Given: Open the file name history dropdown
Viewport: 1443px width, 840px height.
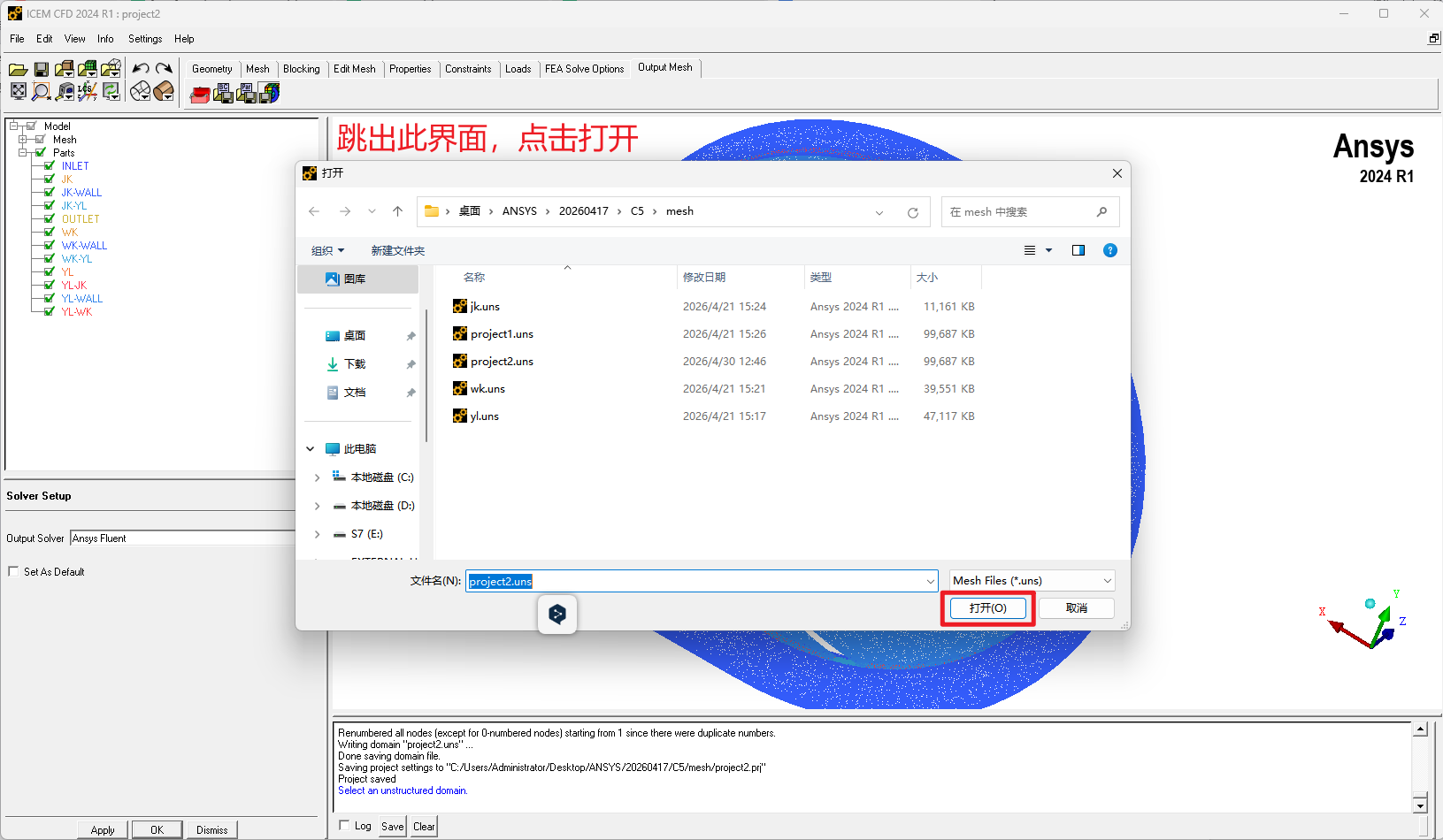Looking at the screenshot, I should pyautogui.click(x=930, y=581).
